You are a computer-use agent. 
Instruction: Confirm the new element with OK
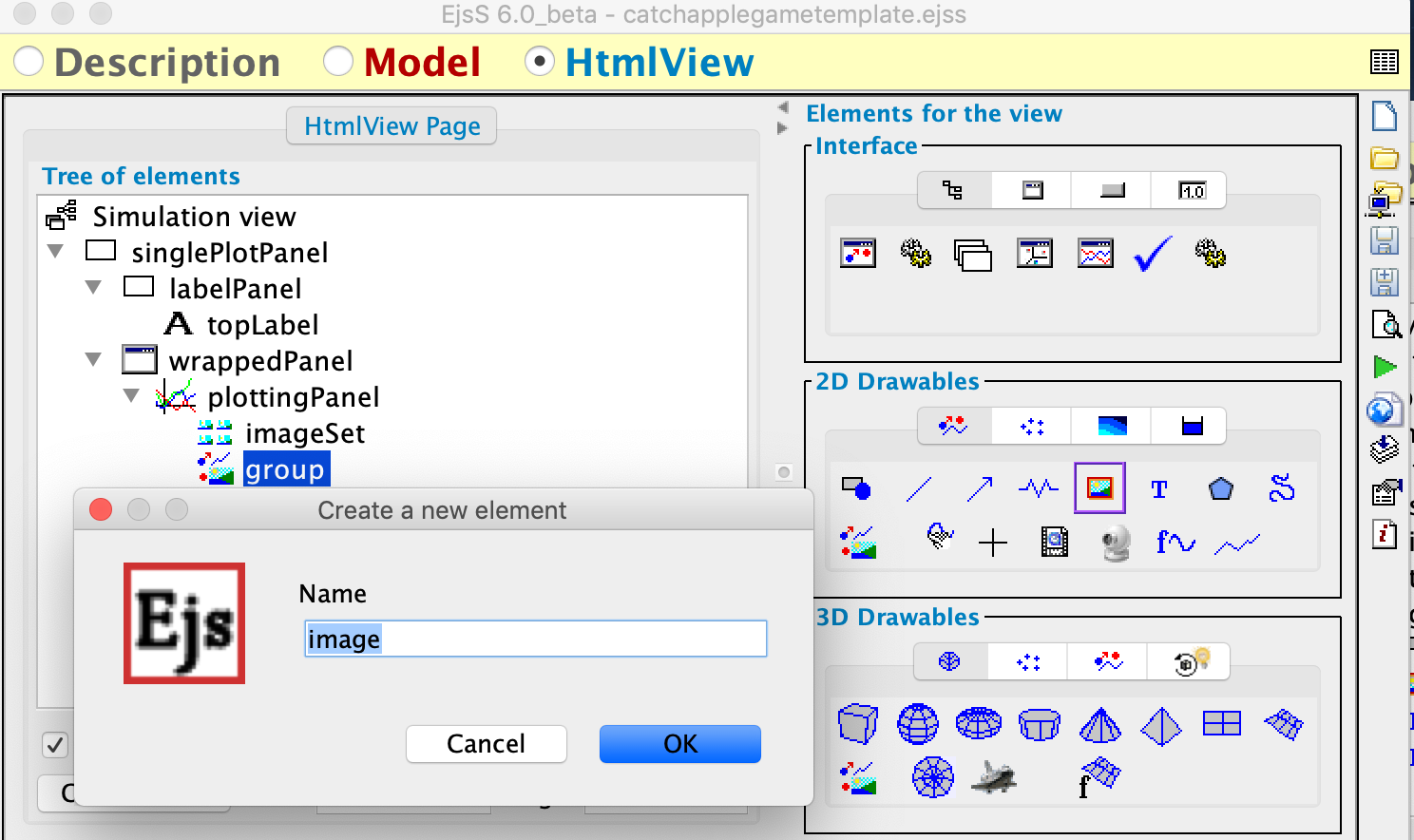(680, 744)
